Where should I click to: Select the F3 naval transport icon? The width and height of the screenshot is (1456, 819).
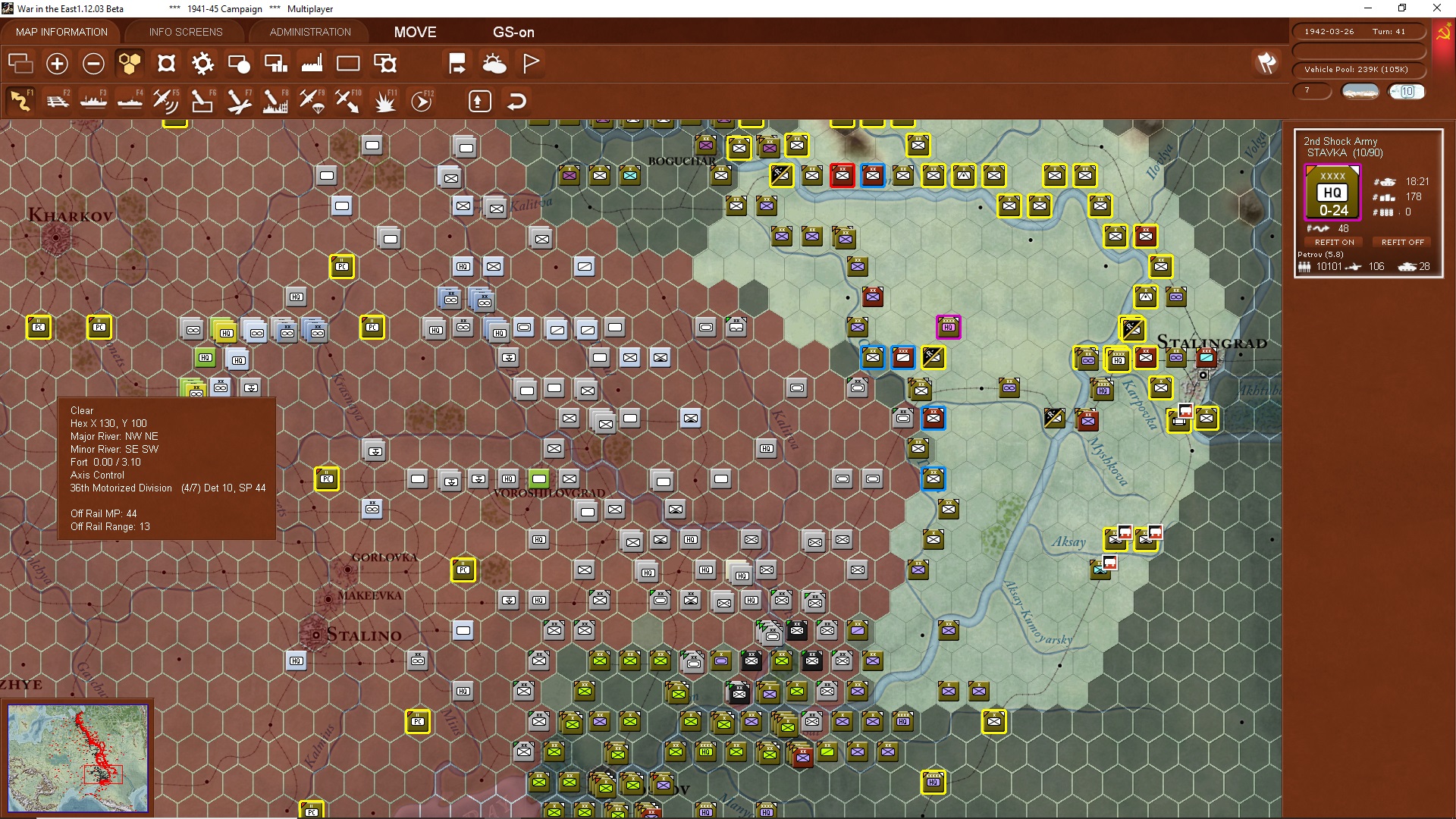tap(93, 101)
